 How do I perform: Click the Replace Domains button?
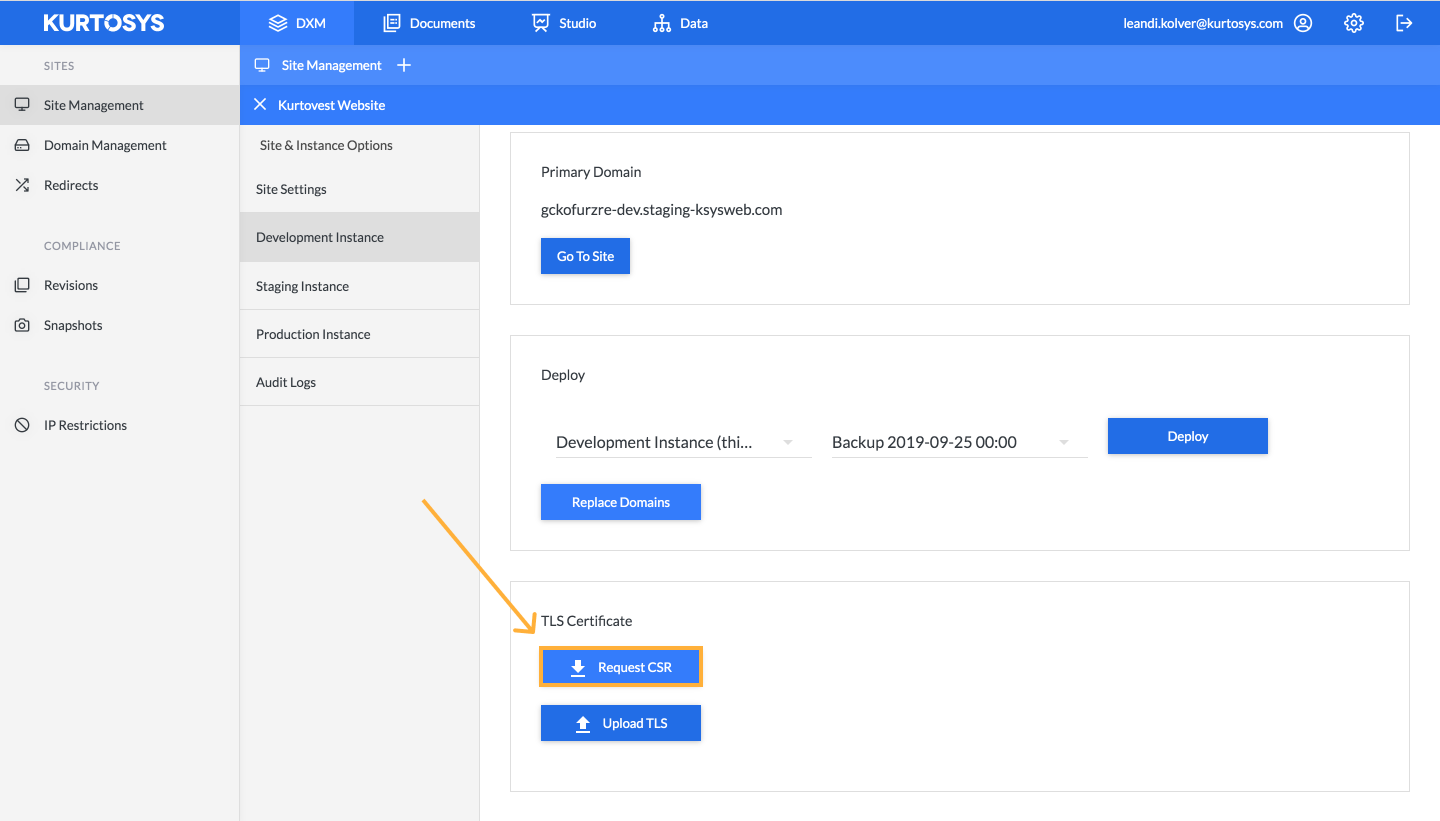pyautogui.click(x=621, y=502)
